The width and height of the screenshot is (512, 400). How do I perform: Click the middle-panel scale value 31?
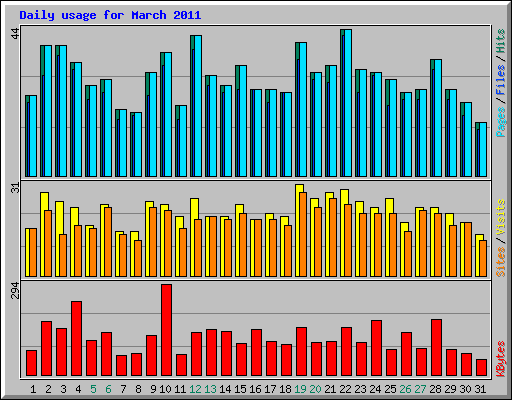tap(16, 188)
